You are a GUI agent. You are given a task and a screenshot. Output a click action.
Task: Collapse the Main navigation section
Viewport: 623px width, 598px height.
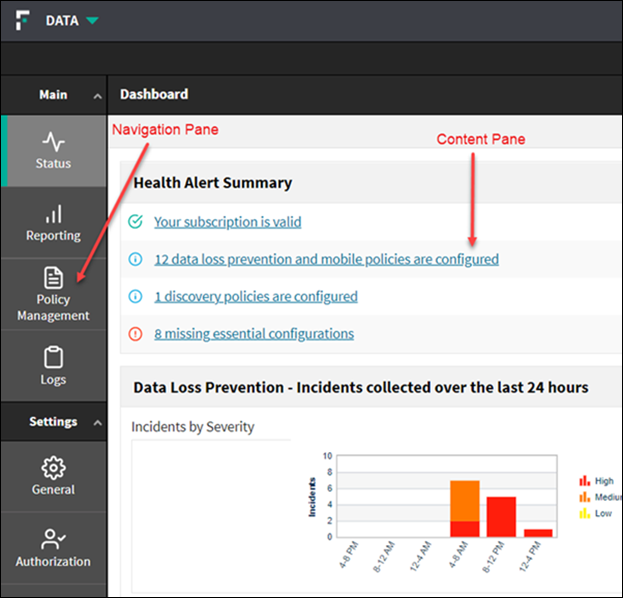pyautogui.click(x=97, y=96)
